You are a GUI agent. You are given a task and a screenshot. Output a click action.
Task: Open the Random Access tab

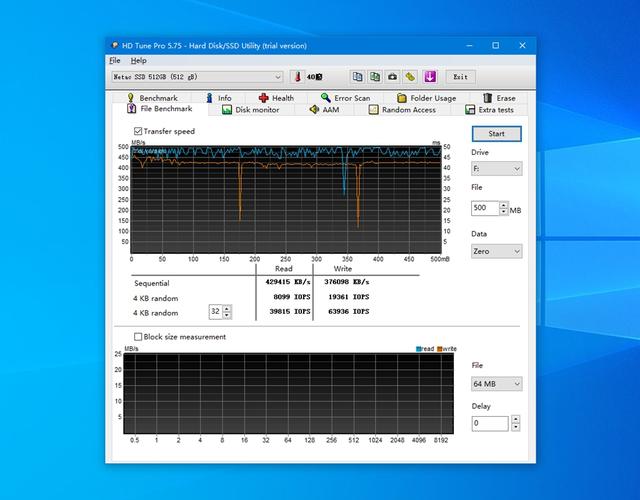402,110
